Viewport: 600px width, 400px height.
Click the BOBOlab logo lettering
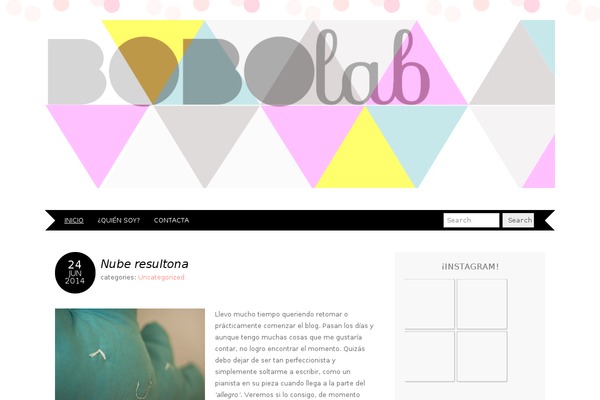(x=238, y=69)
